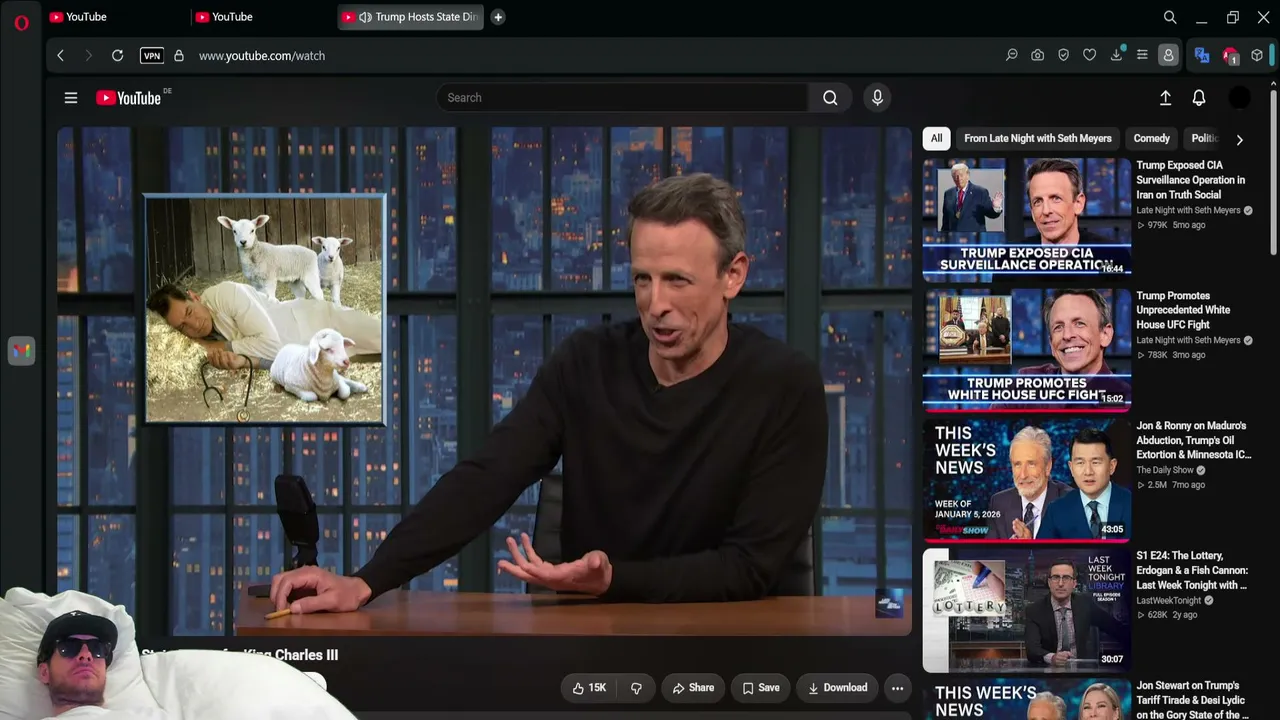Show site security lock info
The width and height of the screenshot is (1280, 720).
coord(179,56)
